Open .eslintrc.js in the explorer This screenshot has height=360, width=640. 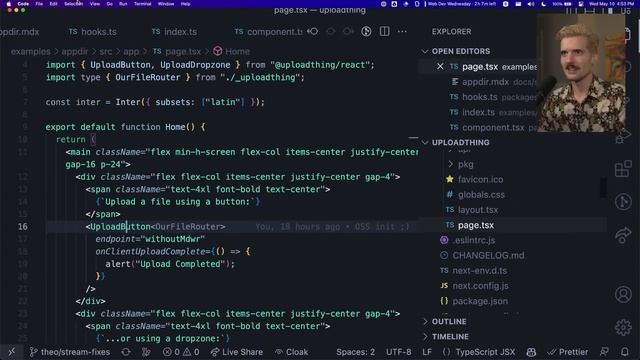(x=473, y=240)
